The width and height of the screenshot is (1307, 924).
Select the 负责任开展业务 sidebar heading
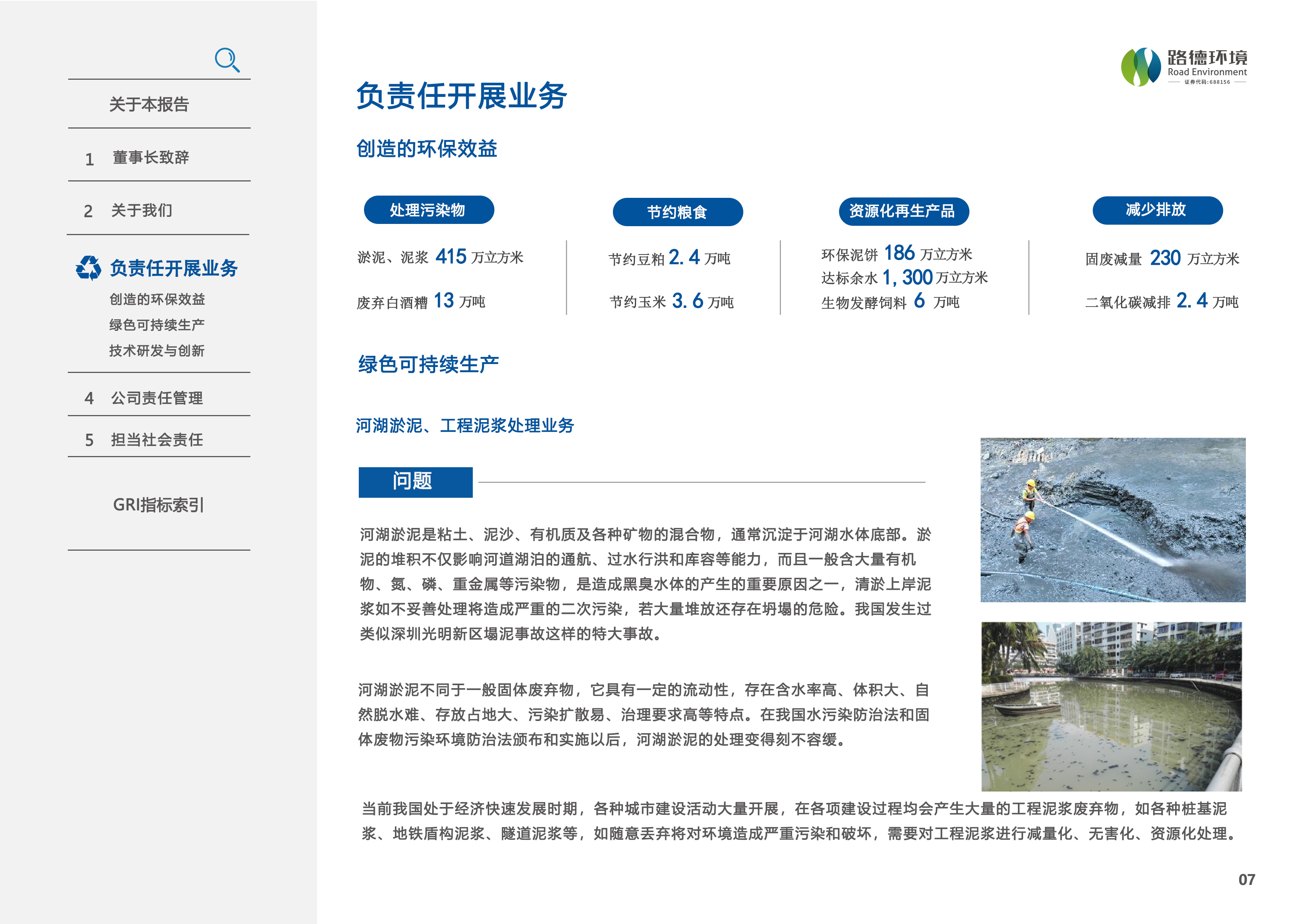pyautogui.click(x=174, y=268)
